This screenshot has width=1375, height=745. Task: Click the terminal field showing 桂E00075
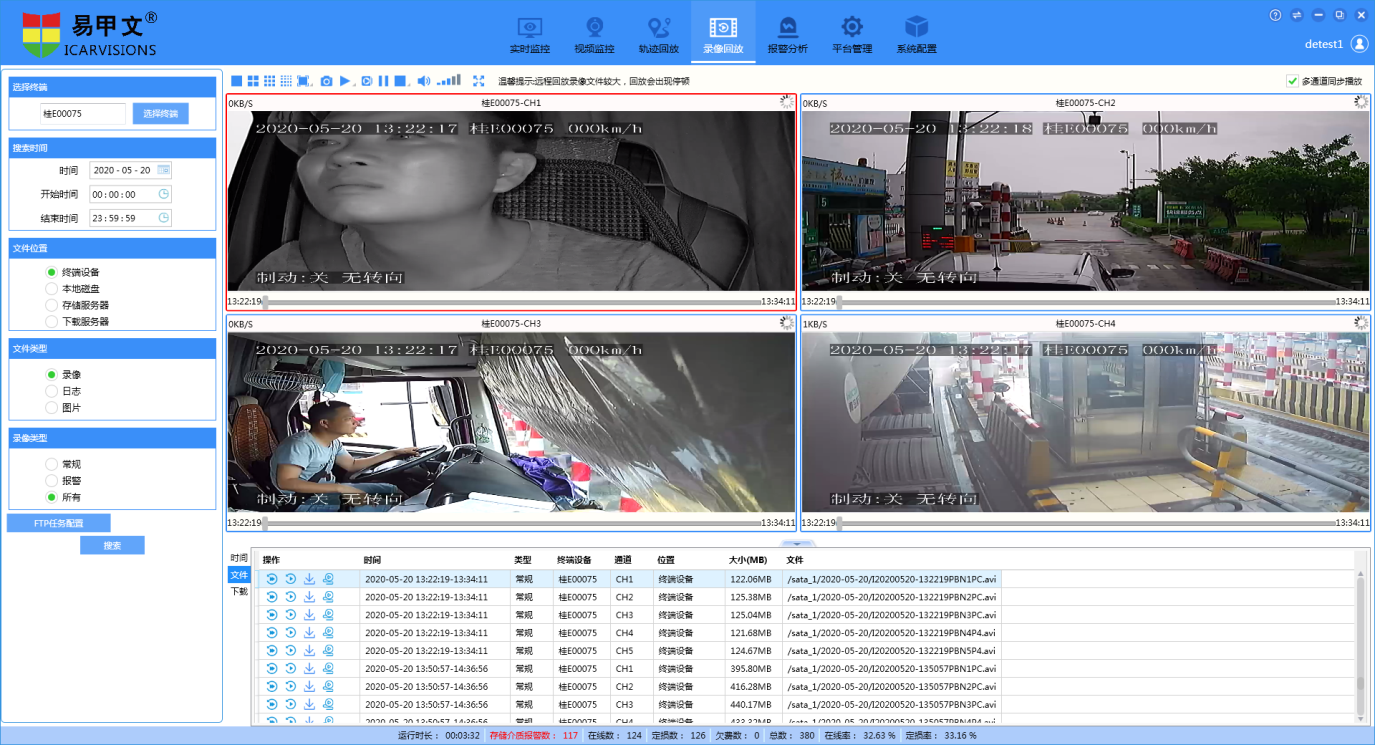coord(83,114)
